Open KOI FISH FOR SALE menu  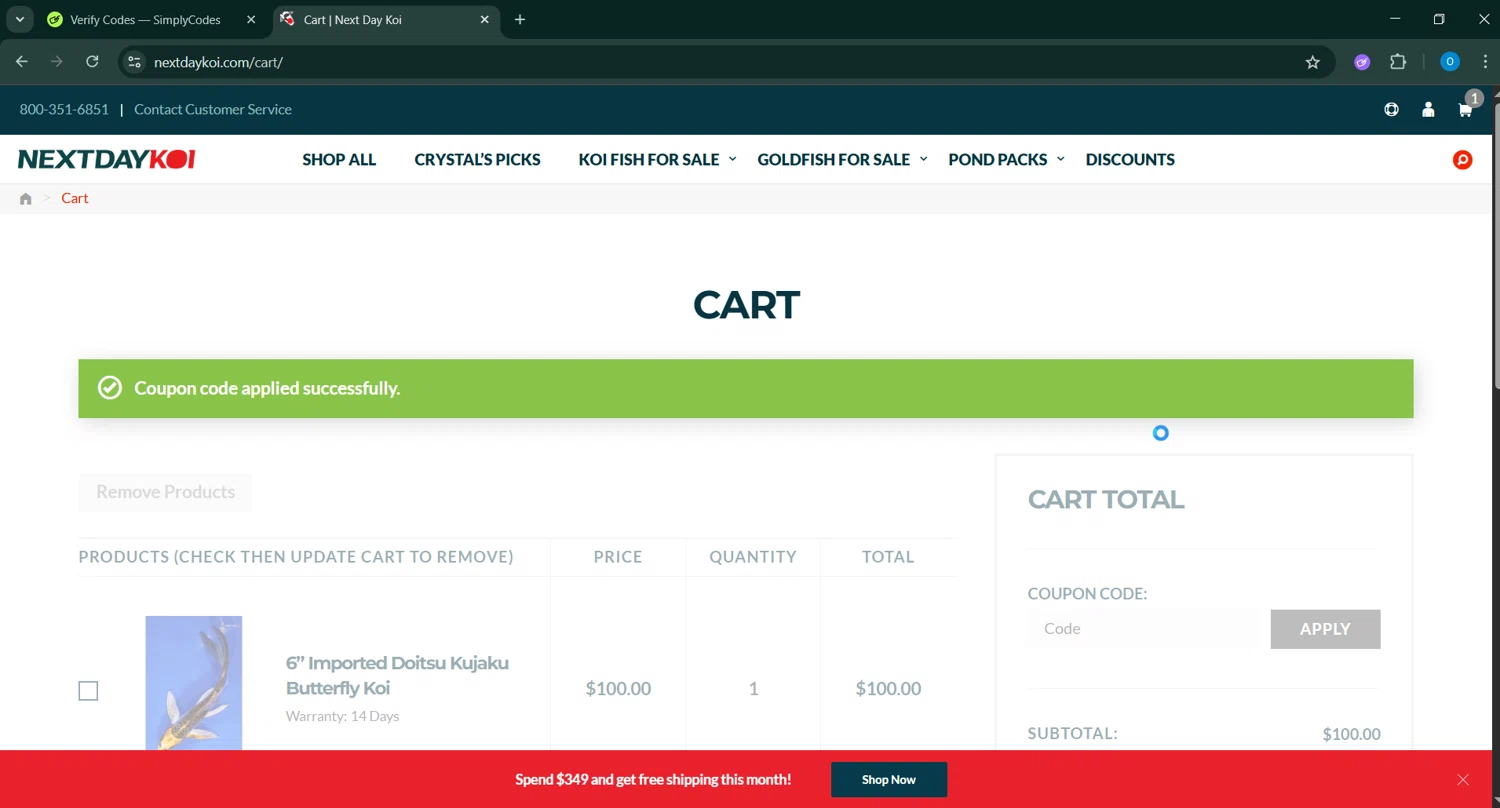coord(649,159)
